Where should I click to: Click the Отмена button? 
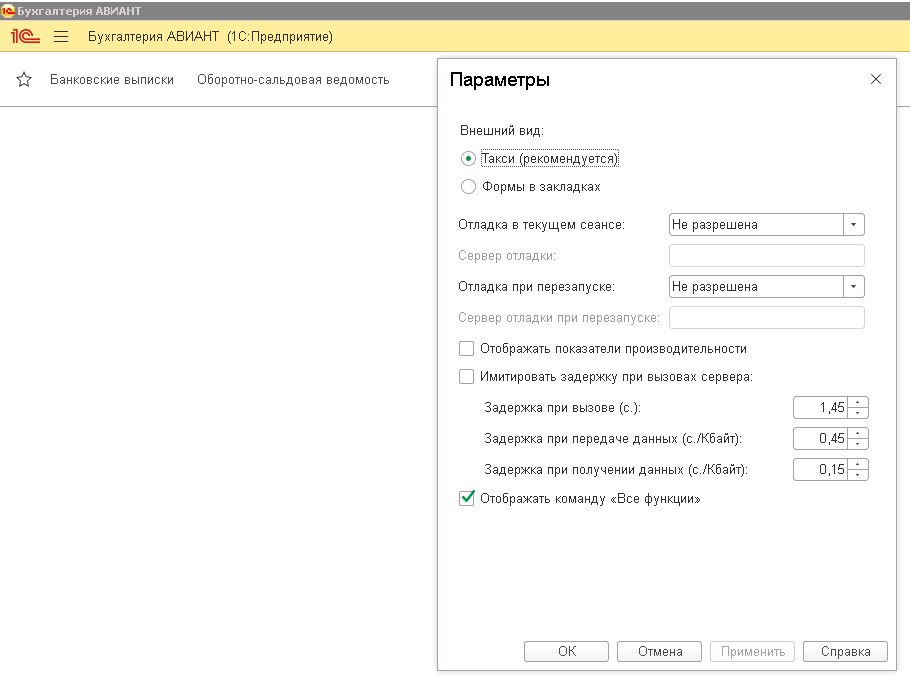[x=659, y=651]
